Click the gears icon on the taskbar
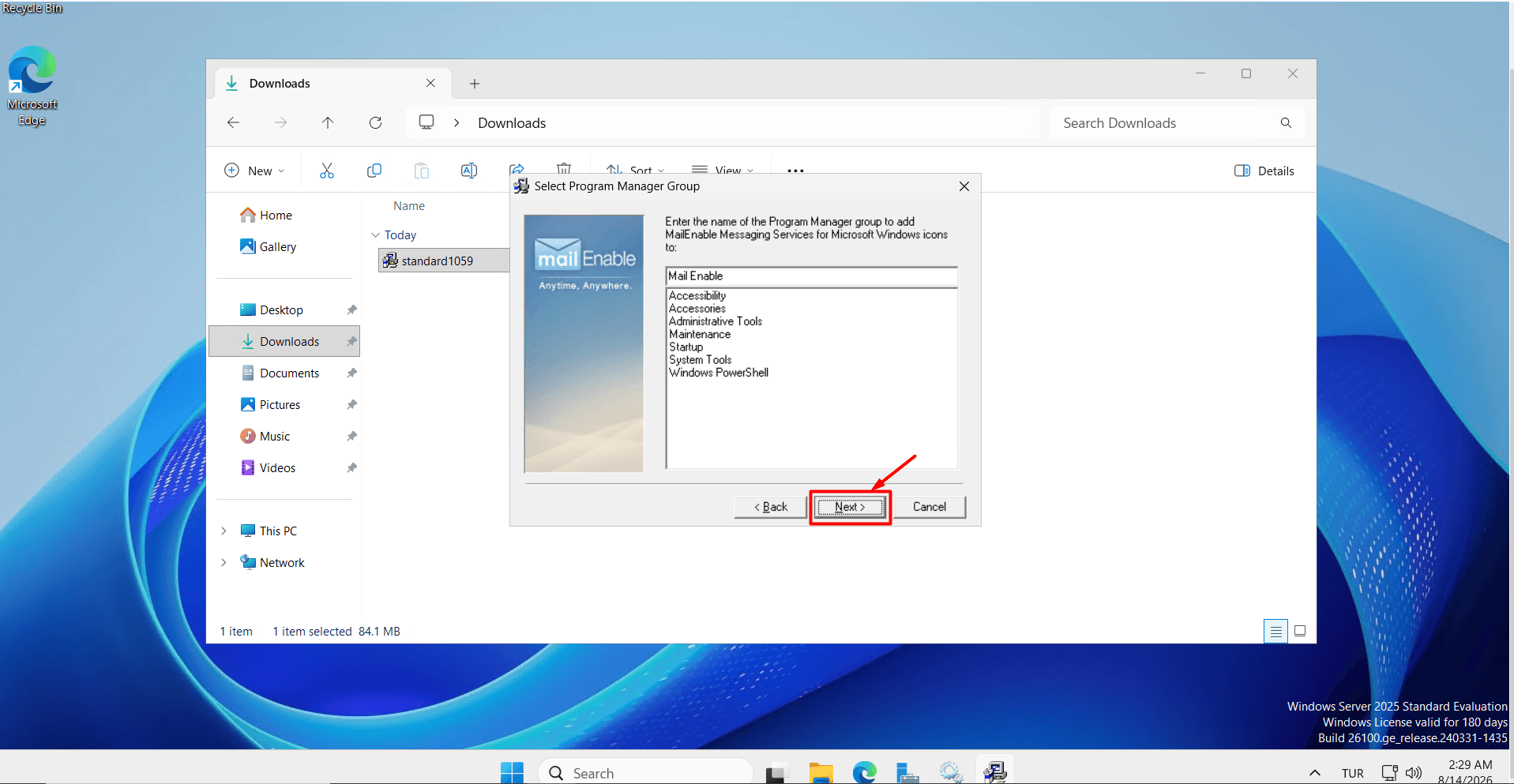 951,773
